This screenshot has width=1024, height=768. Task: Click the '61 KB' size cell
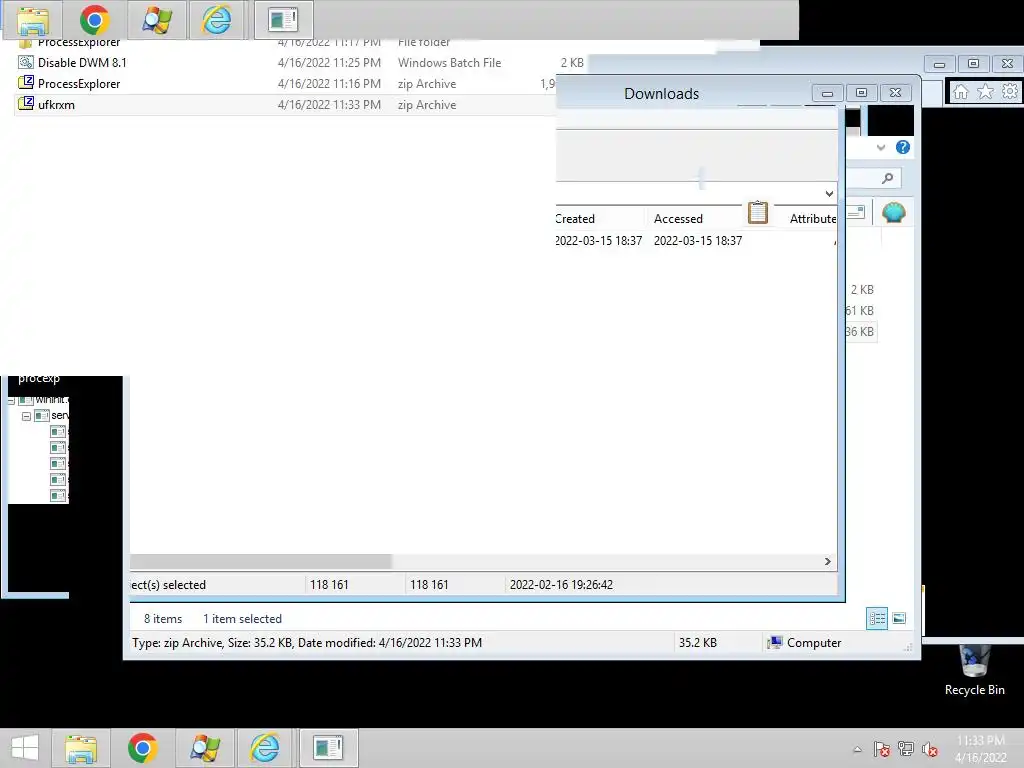(x=859, y=311)
